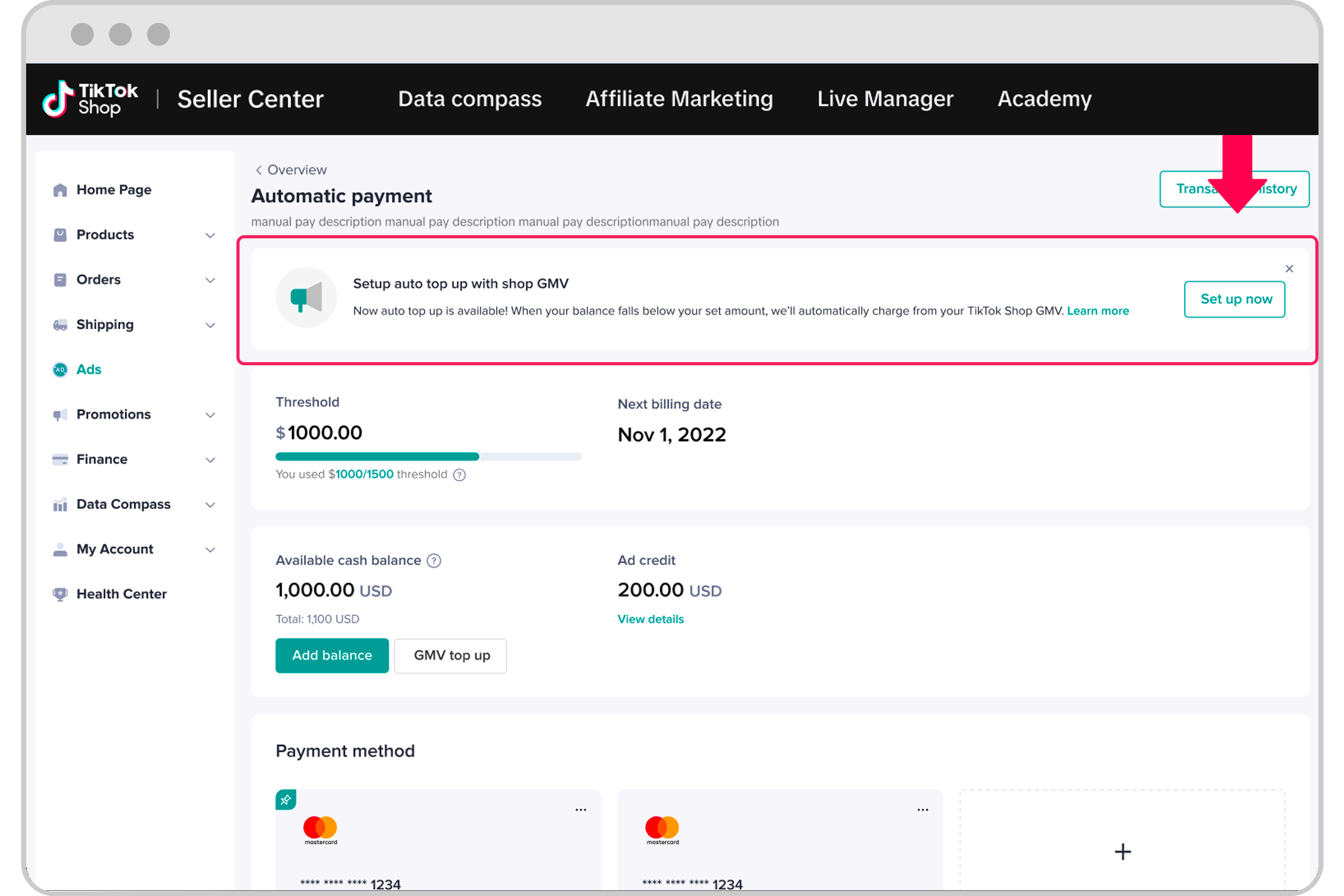Click the My Account person icon
This screenshot has width=1344, height=896.
point(60,549)
